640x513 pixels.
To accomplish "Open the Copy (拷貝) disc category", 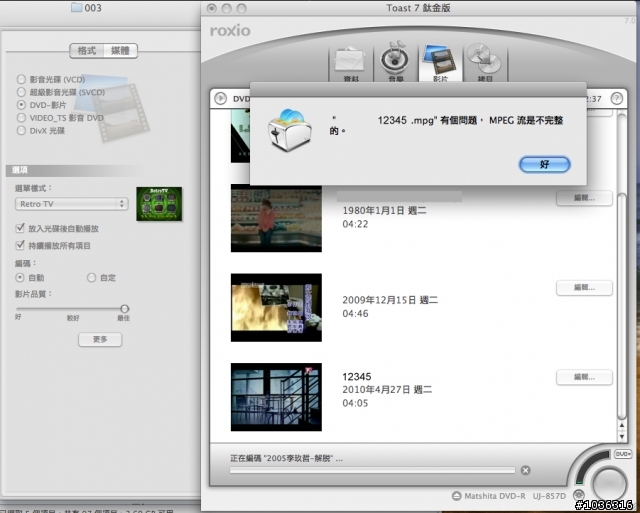I will pos(485,62).
